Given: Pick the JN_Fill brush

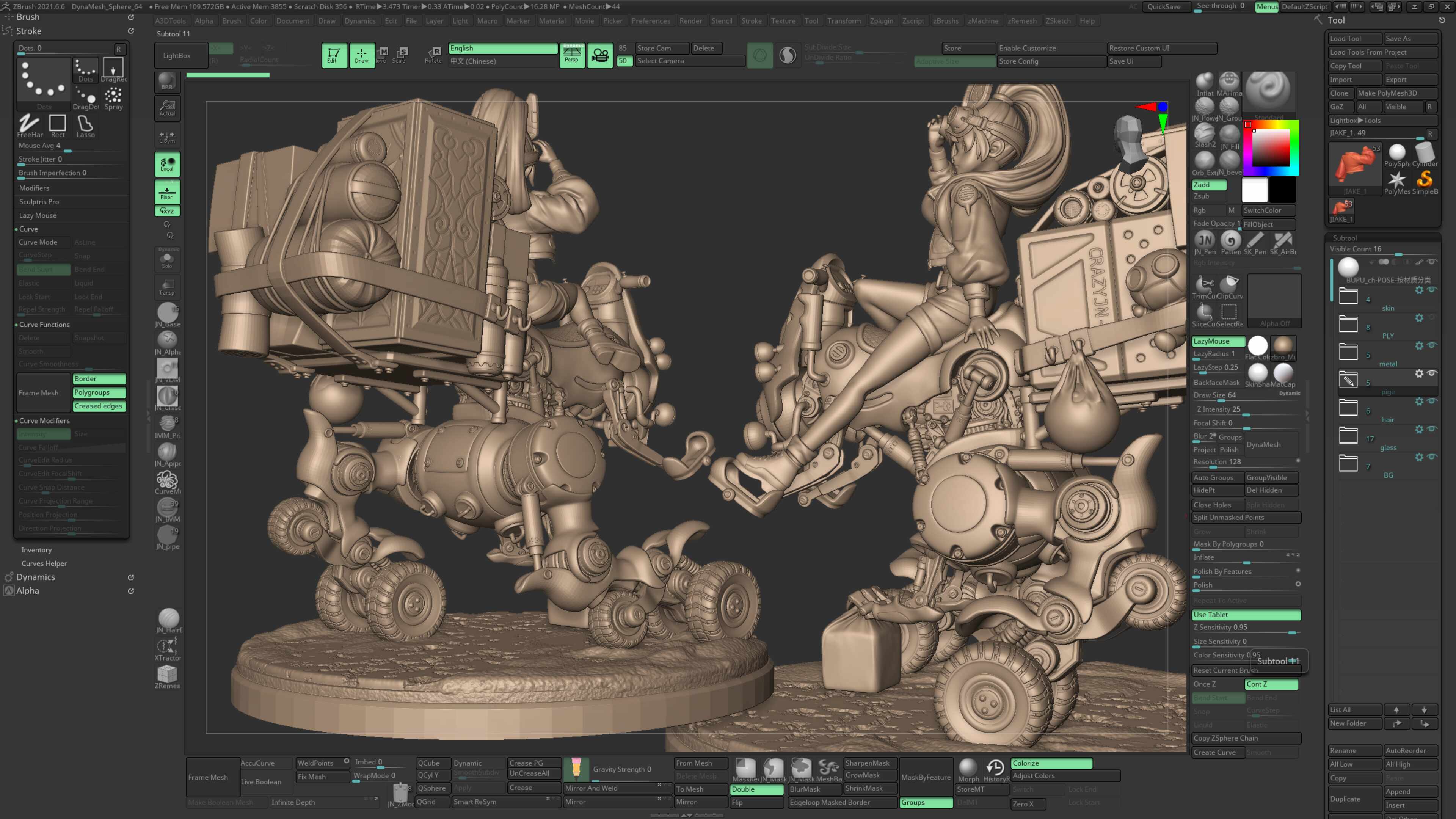Looking at the screenshot, I should coord(1229,136).
